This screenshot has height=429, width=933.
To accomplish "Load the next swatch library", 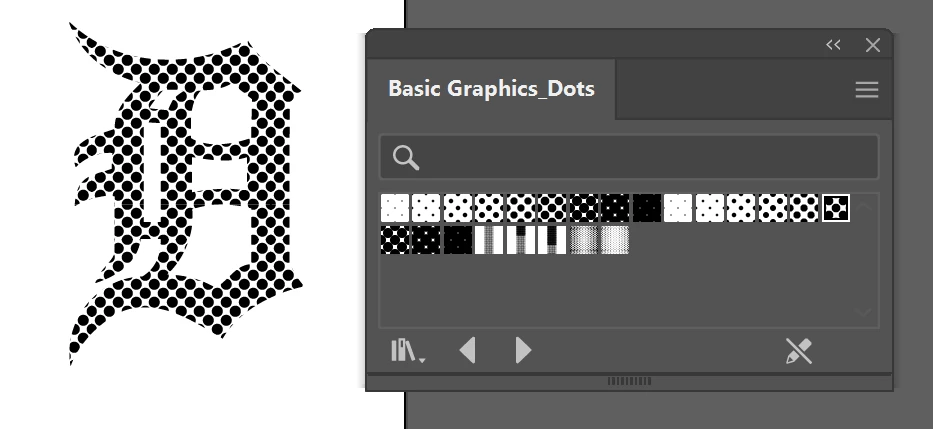I will click(x=523, y=350).
